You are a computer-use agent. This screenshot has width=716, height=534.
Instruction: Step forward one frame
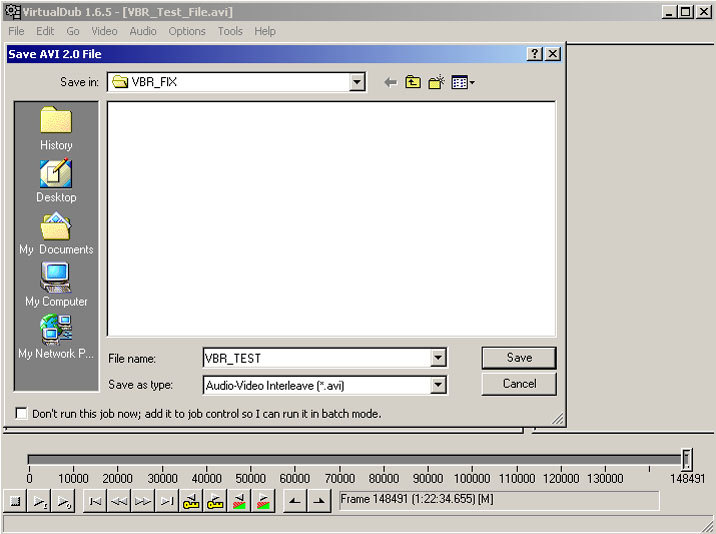point(143,502)
